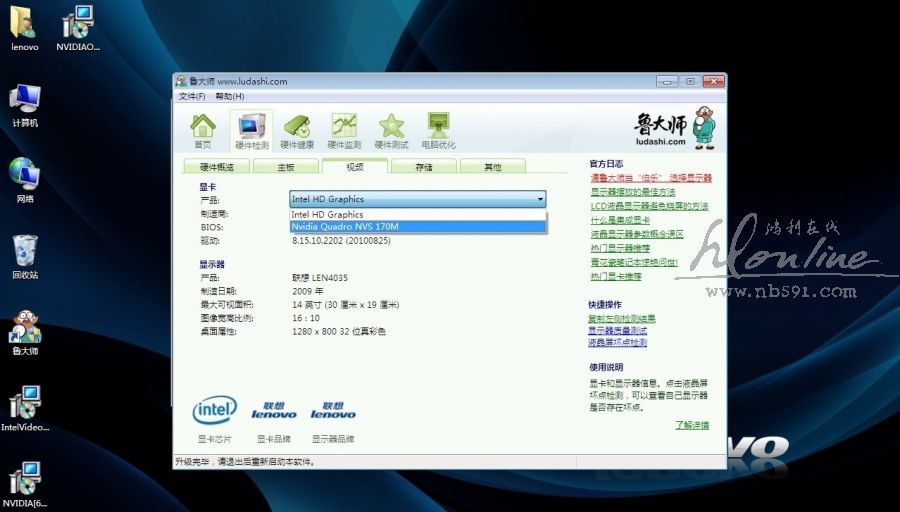Collapse the graphics card product dropdown arrow
Screen dimensions: 900x512
point(540,199)
